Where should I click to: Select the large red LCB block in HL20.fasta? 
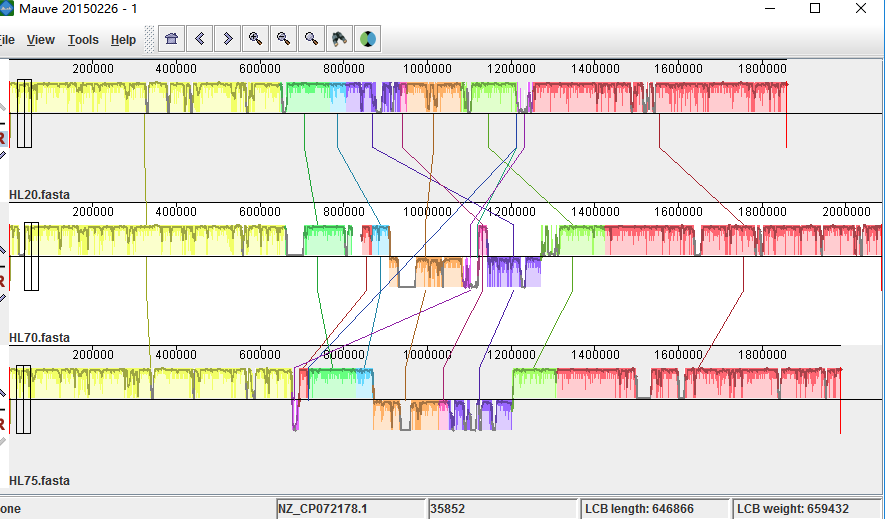[x=660, y=98]
